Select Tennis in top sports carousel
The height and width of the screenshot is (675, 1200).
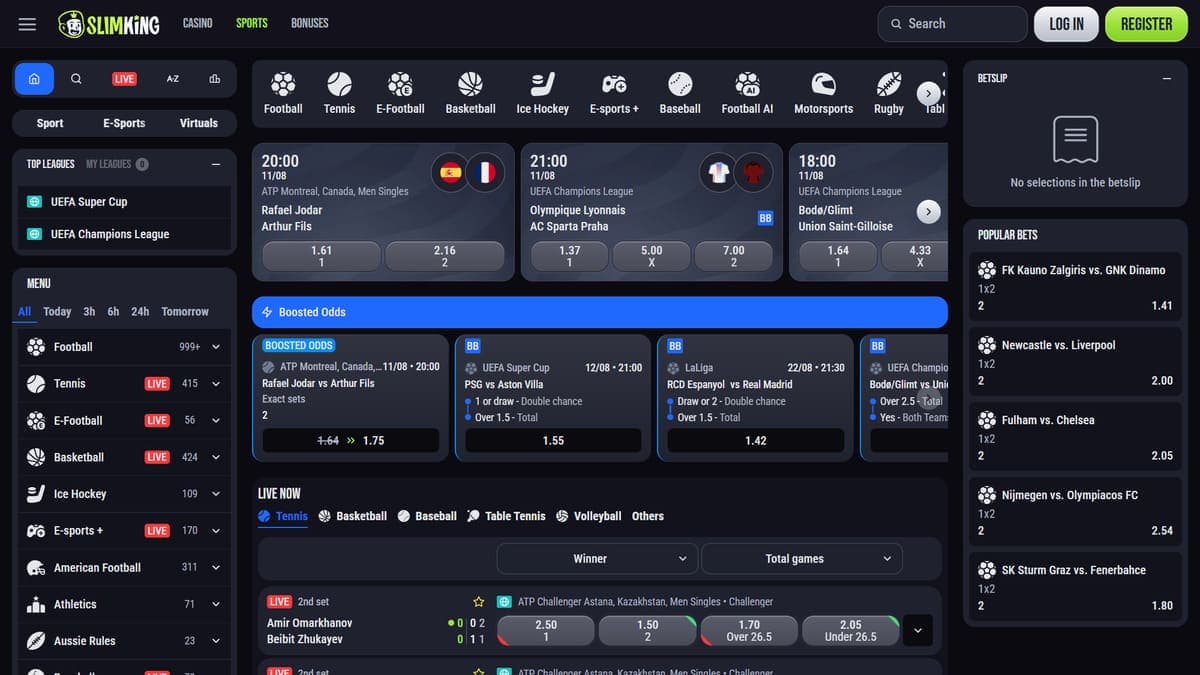[x=339, y=93]
